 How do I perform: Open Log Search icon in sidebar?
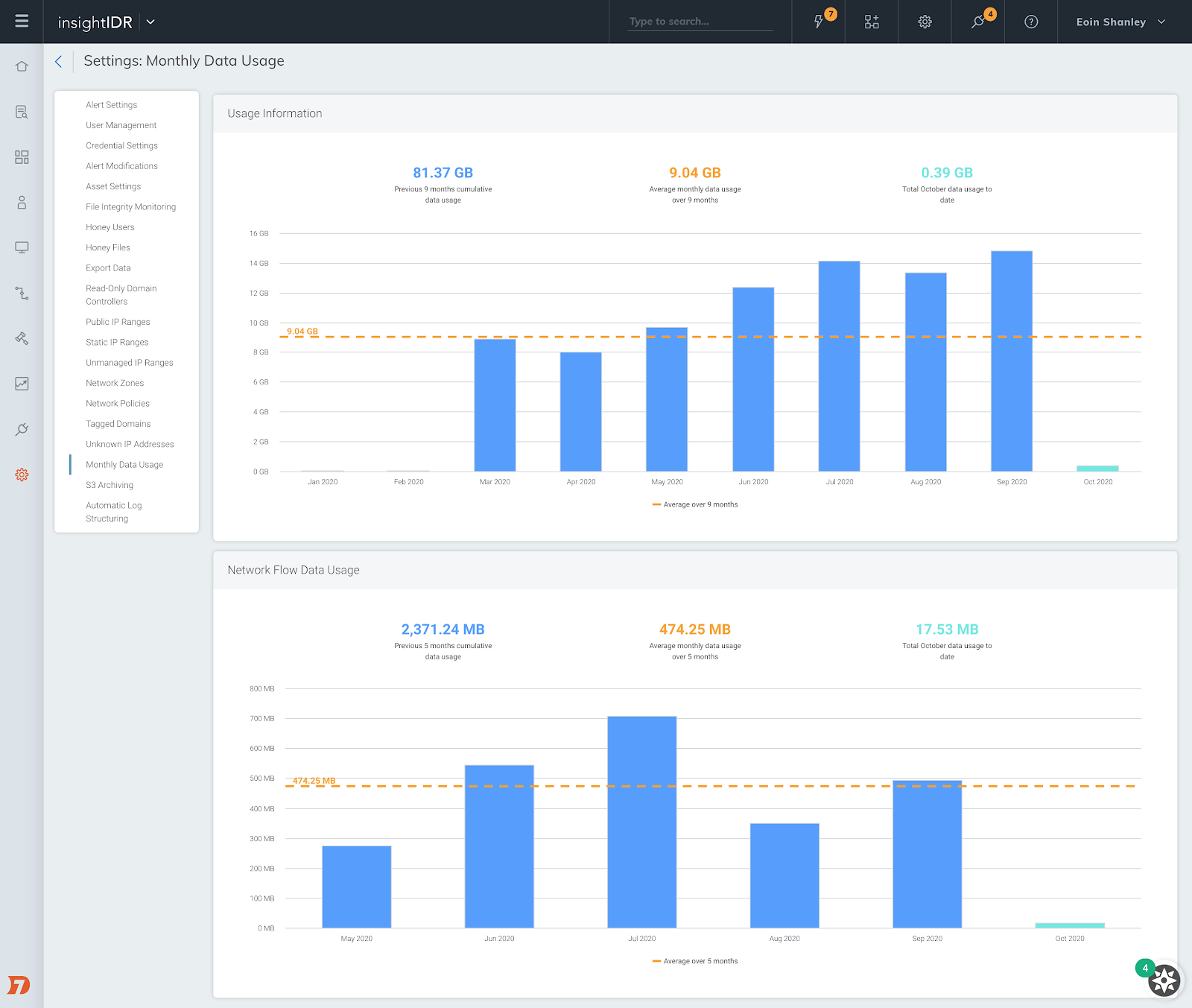22,112
